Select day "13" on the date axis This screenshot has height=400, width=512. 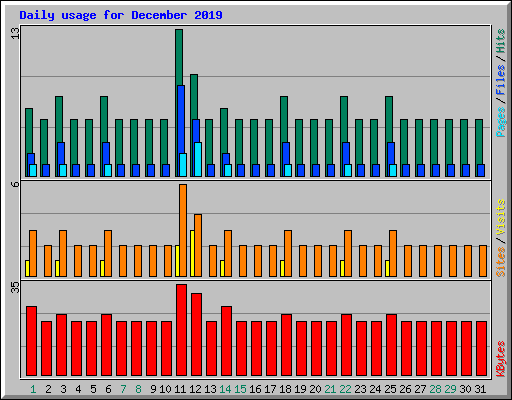[x=210, y=389]
